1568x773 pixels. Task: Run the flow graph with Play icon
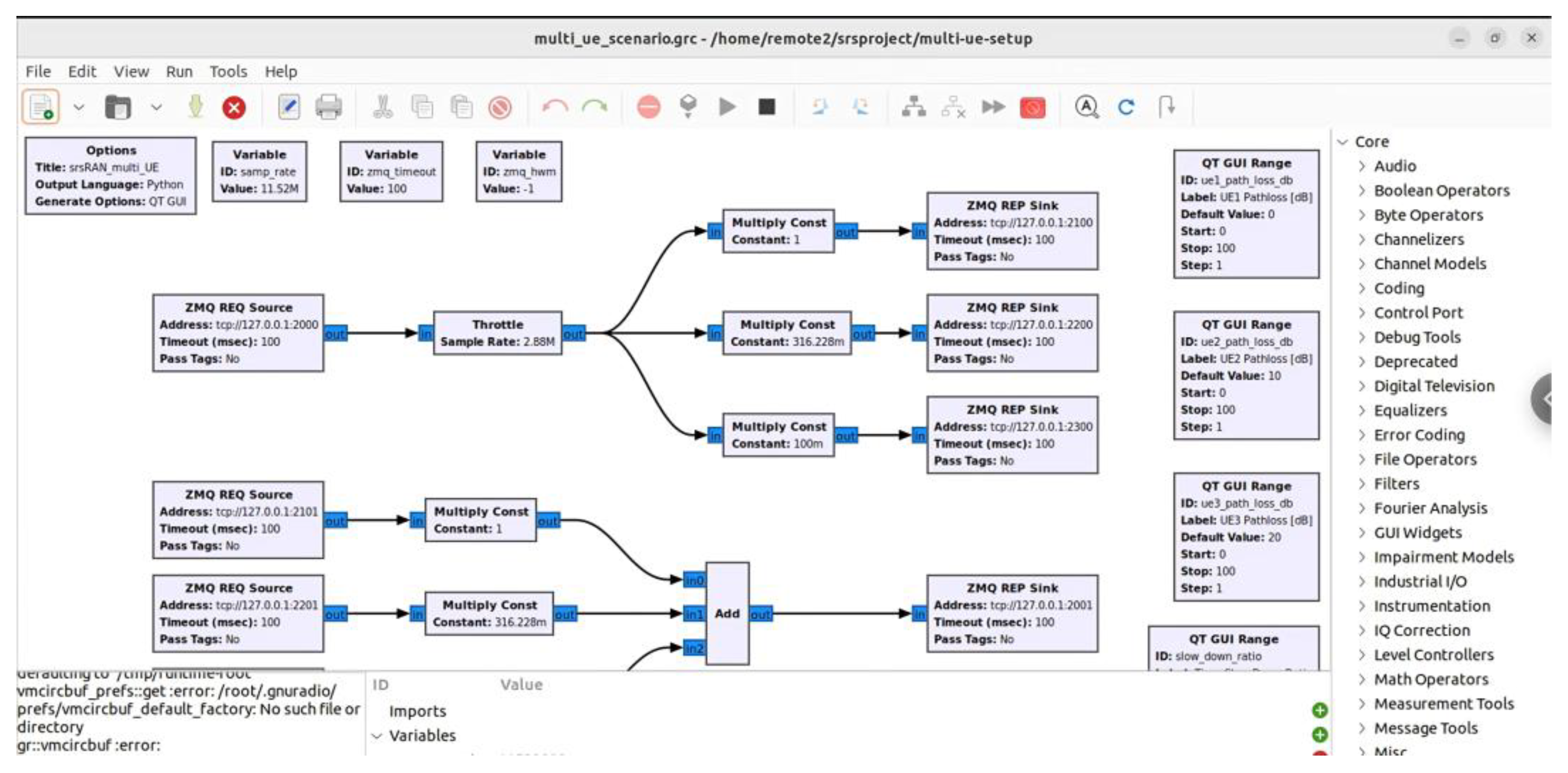click(x=727, y=107)
